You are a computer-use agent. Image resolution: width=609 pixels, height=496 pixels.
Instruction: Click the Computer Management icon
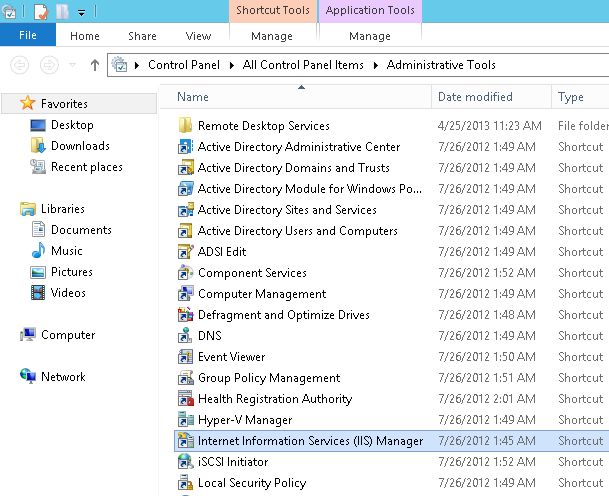[185, 293]
